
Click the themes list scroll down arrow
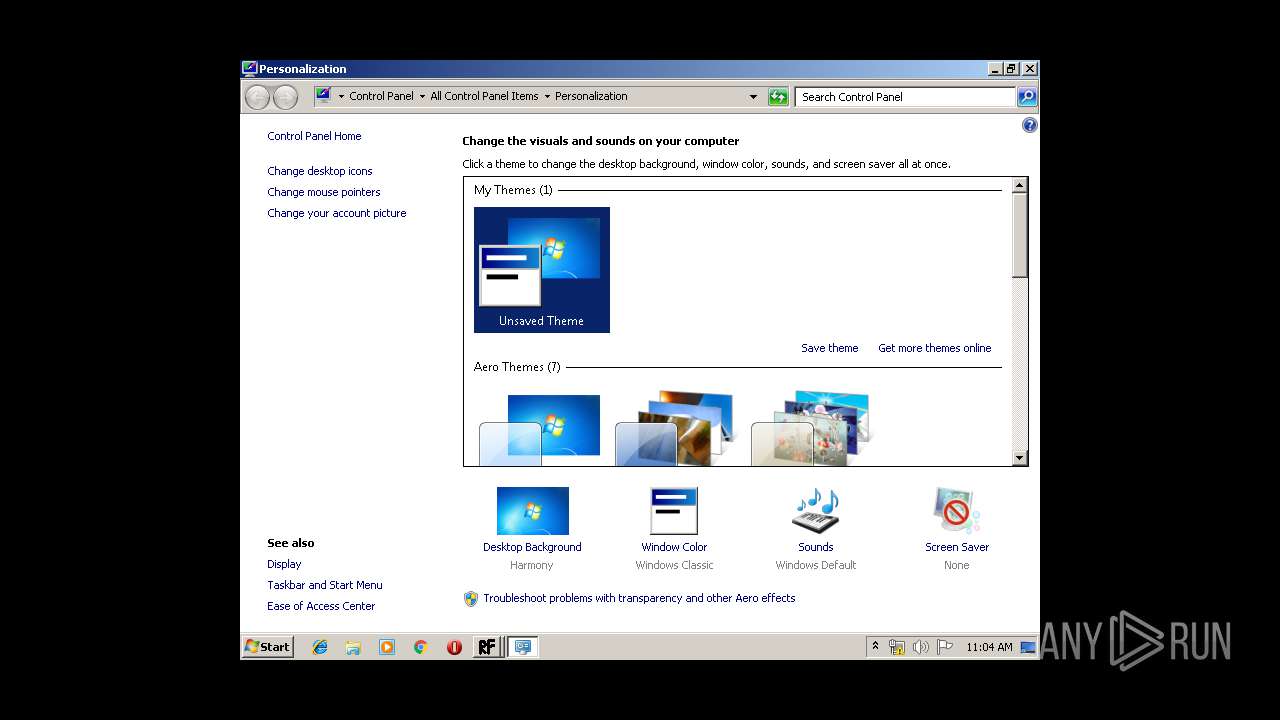[x=1020, y=458]
